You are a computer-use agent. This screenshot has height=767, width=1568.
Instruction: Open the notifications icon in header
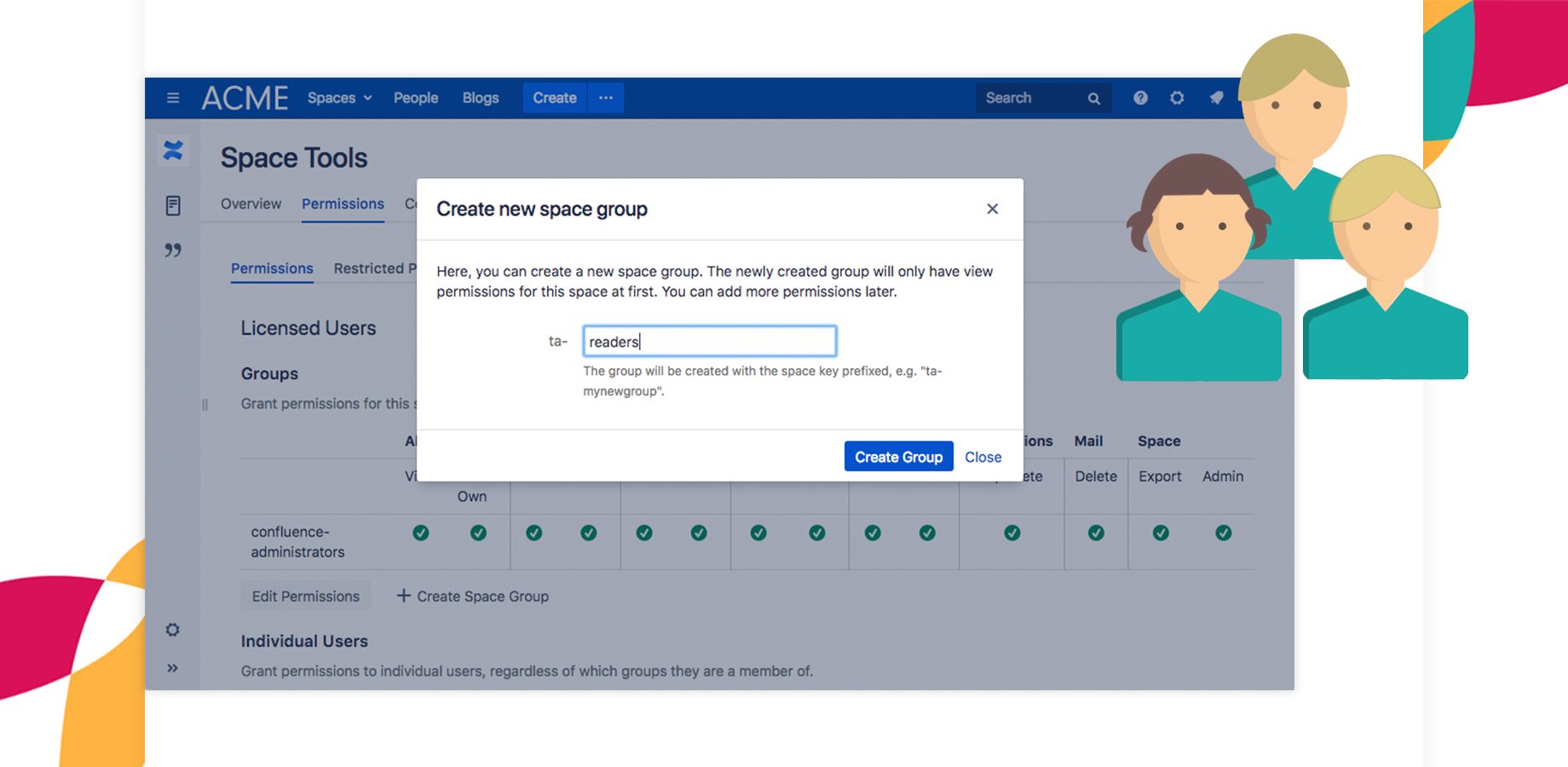click(x=1216, y=98)
